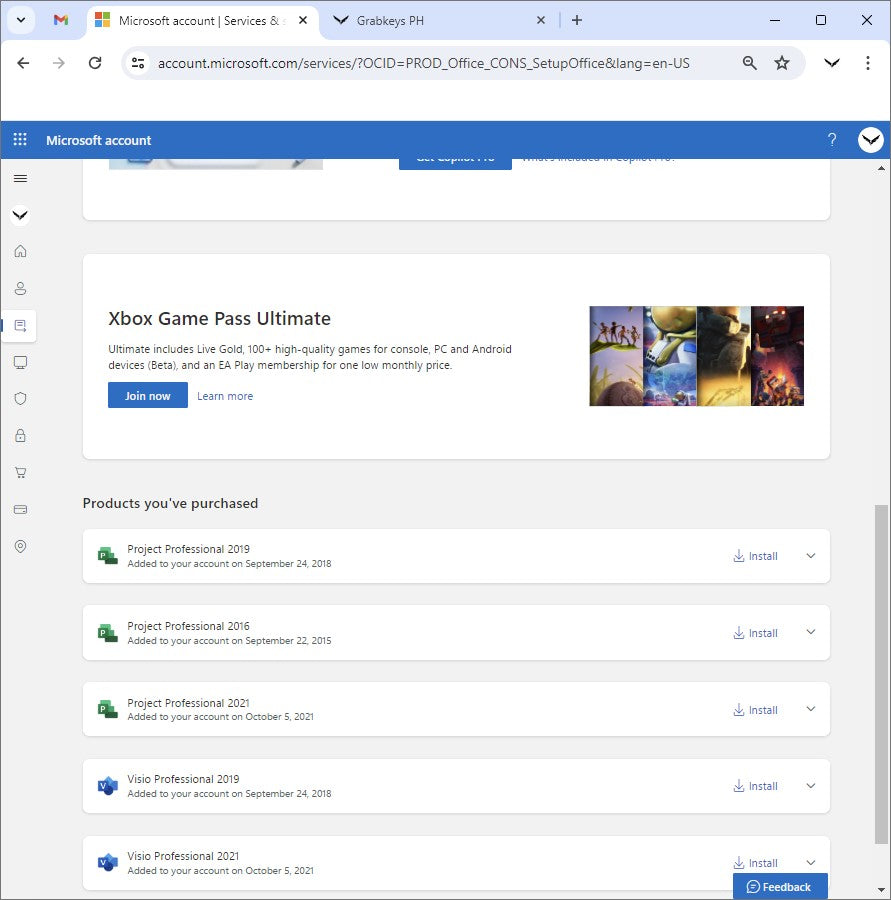The width and height of the screenshot is (891, 900).
Task: Open Payment options card icon in sidebar
Action: 20,509
